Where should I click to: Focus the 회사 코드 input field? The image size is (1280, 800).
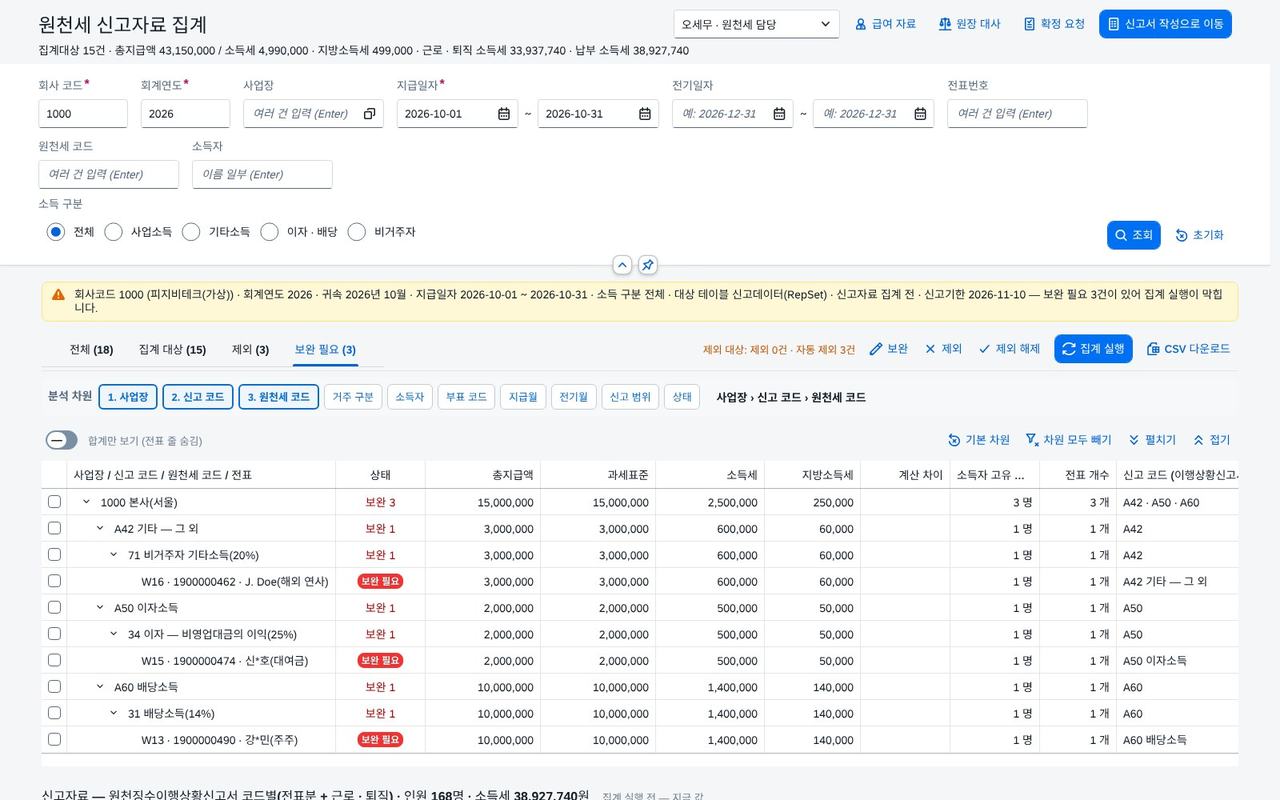click(x=83, y=114)
